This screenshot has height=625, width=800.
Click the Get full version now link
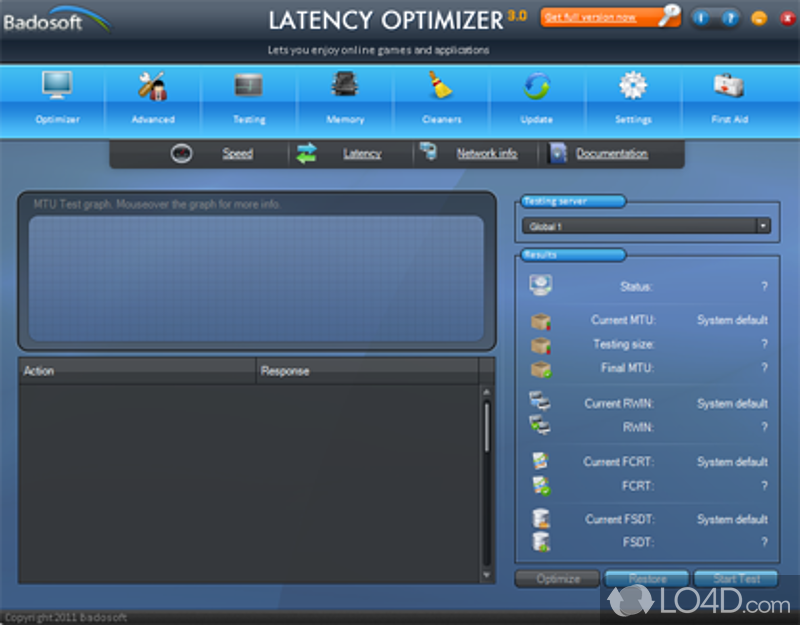point(590,17)
